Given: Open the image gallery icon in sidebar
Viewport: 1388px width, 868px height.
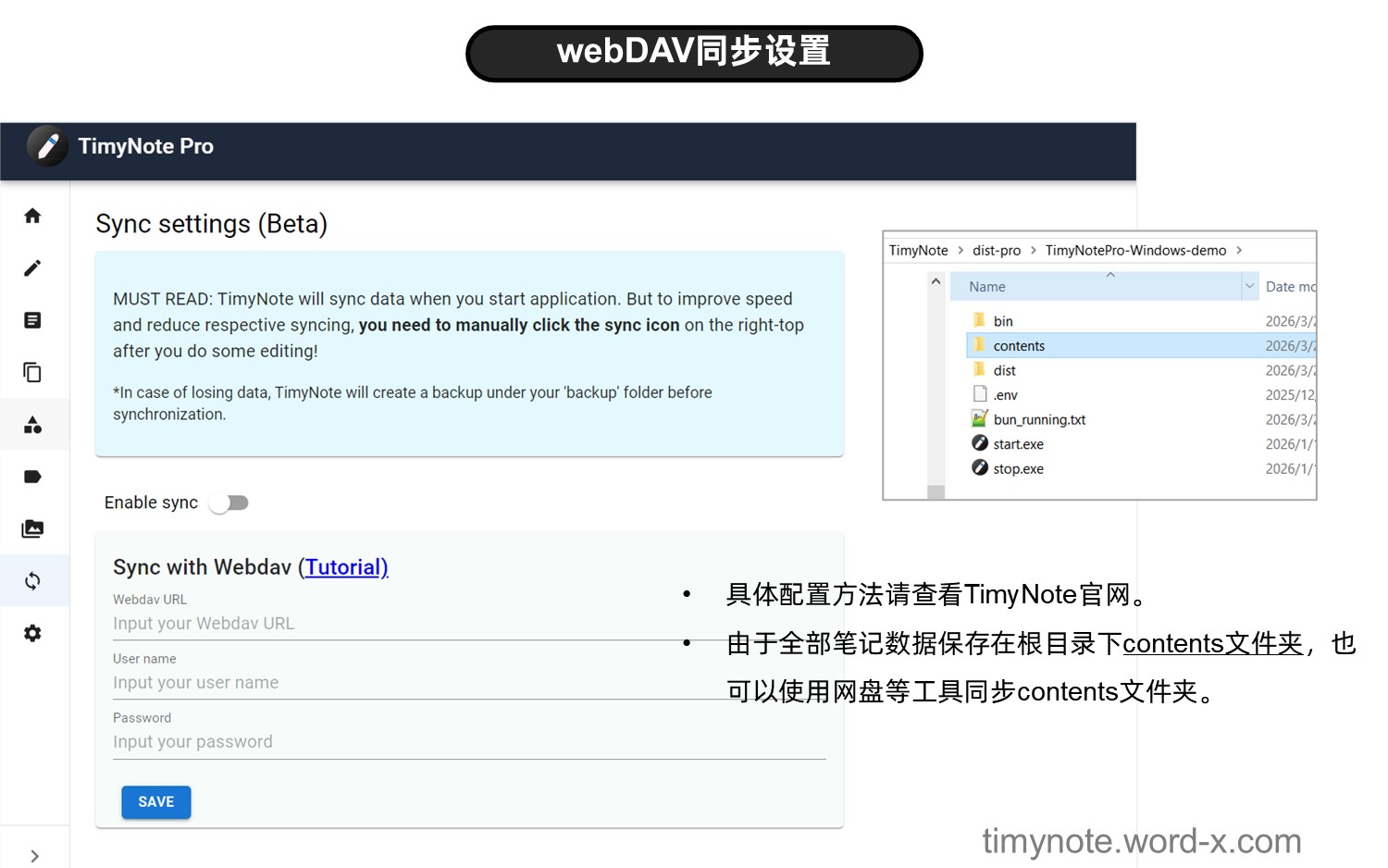Looking at the screenshot, I should point(32,528).
